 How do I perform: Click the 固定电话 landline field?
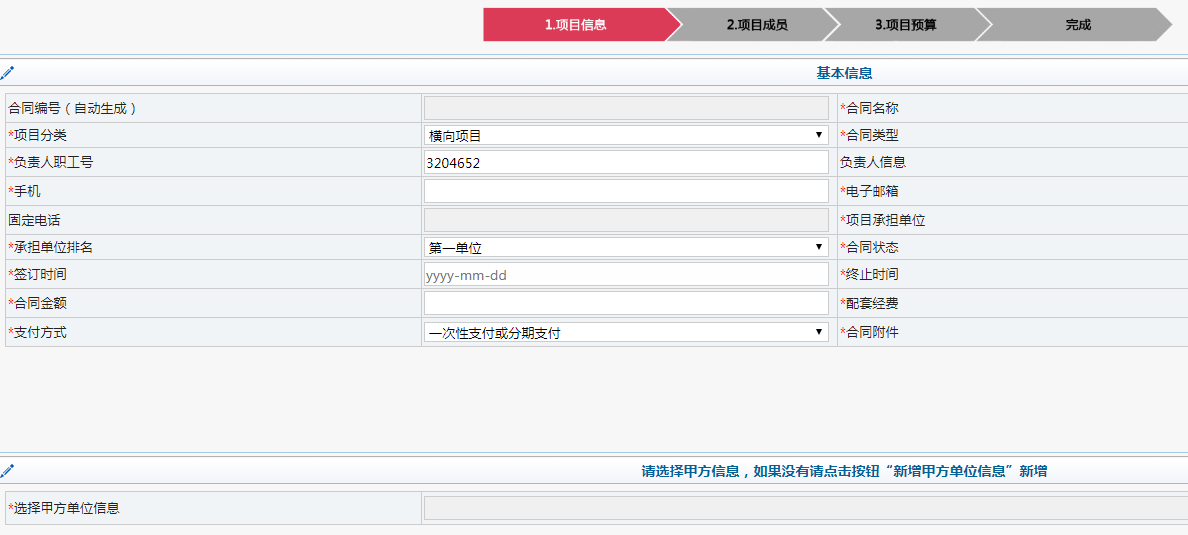[x=626, y=220]
